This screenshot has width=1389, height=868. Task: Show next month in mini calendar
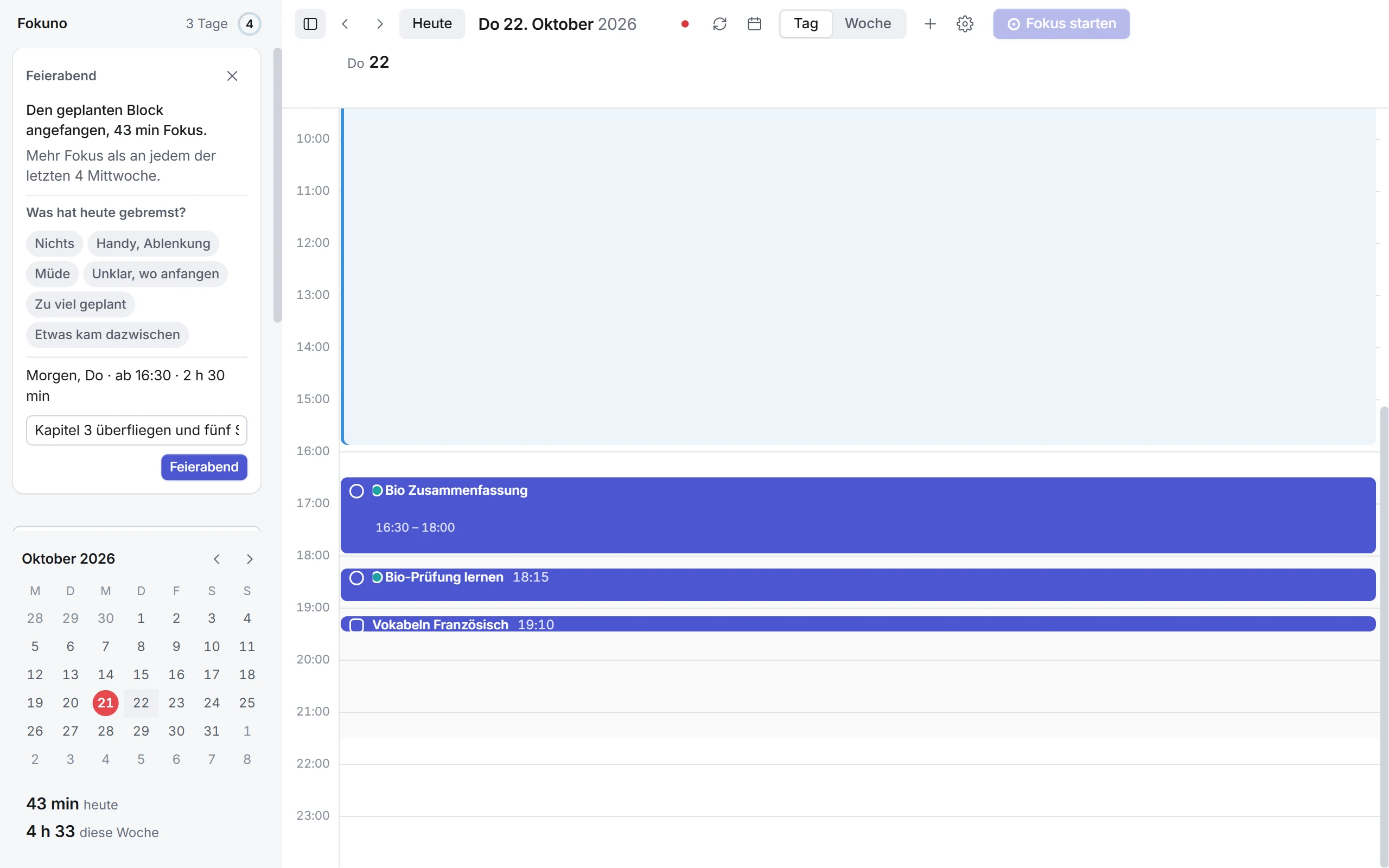pyautogui.click(x=249, y=559)
